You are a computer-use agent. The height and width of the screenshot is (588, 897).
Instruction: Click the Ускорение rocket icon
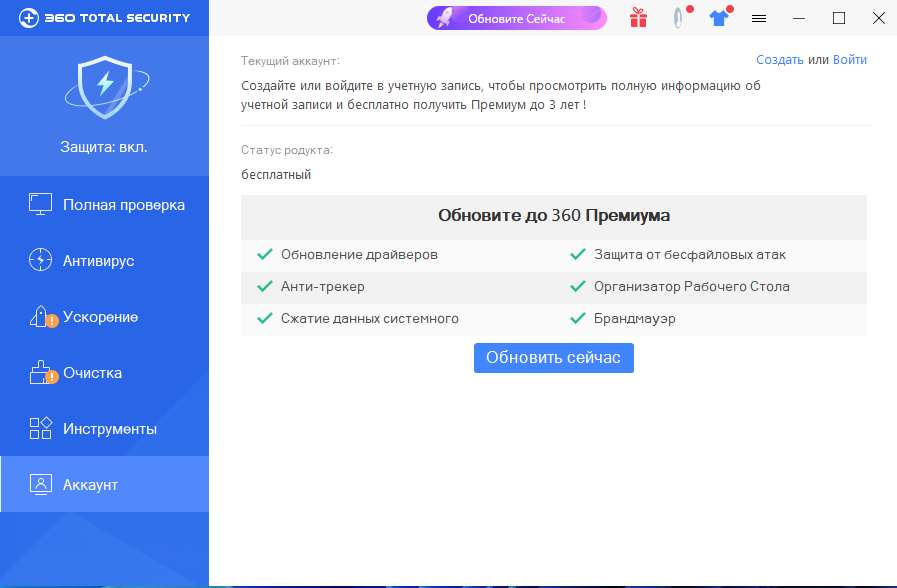pyautogui.click(x=41, y=316)
